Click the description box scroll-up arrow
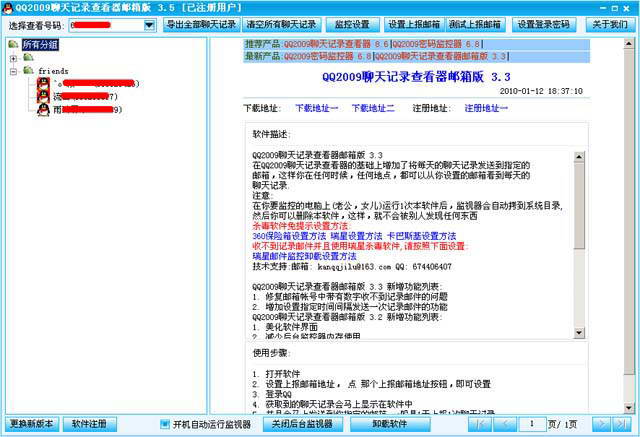The width and height of the screenshot is (640, 437). [579, 157]
